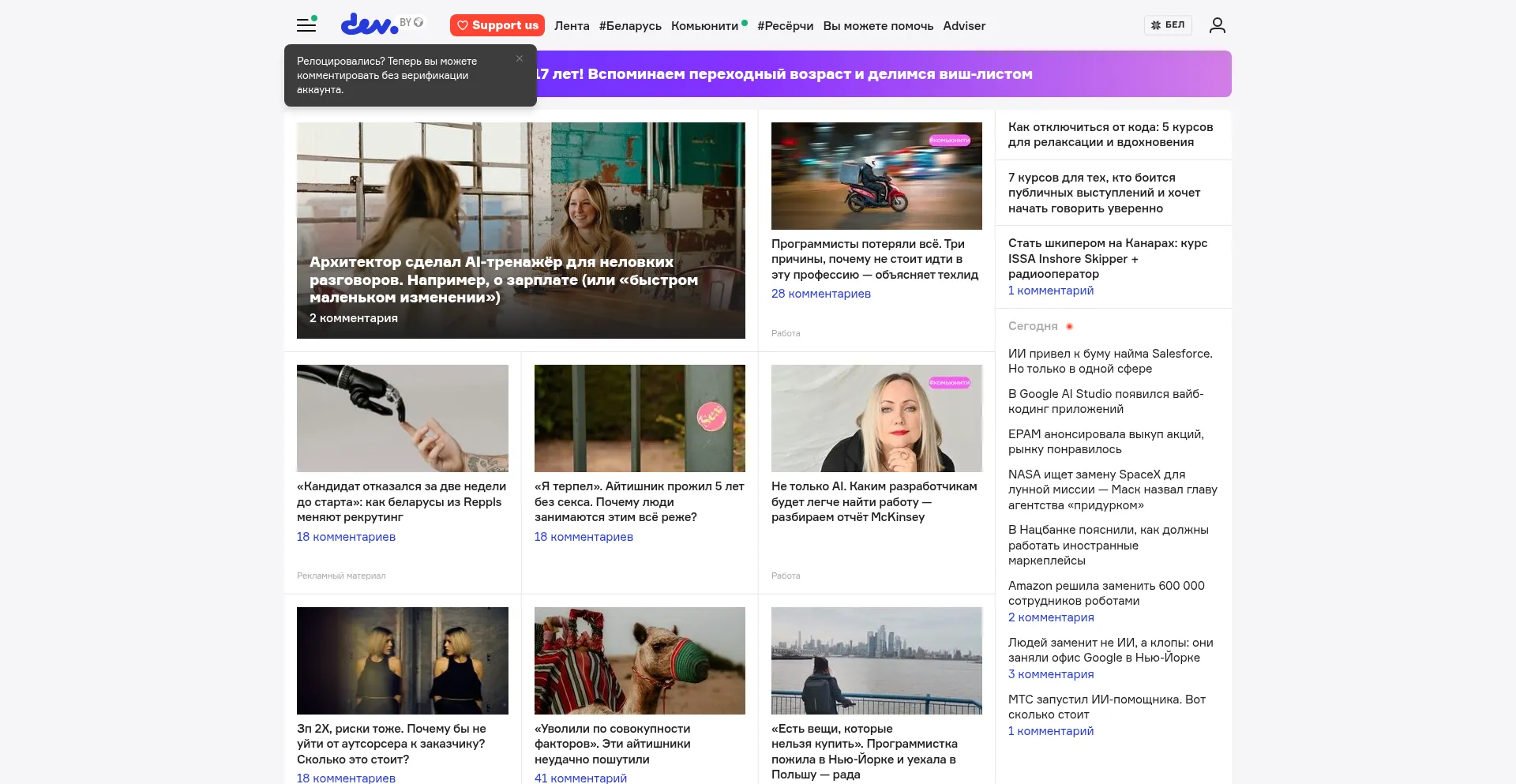Image resolution: width=1516 pixels, height=784 pixels.
Task: Select #Ресёрчи in the navigation
Action: coord(785,26)
